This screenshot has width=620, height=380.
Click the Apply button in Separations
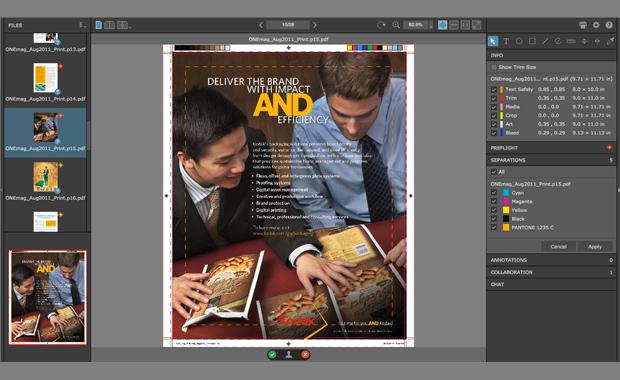point(595,247)
